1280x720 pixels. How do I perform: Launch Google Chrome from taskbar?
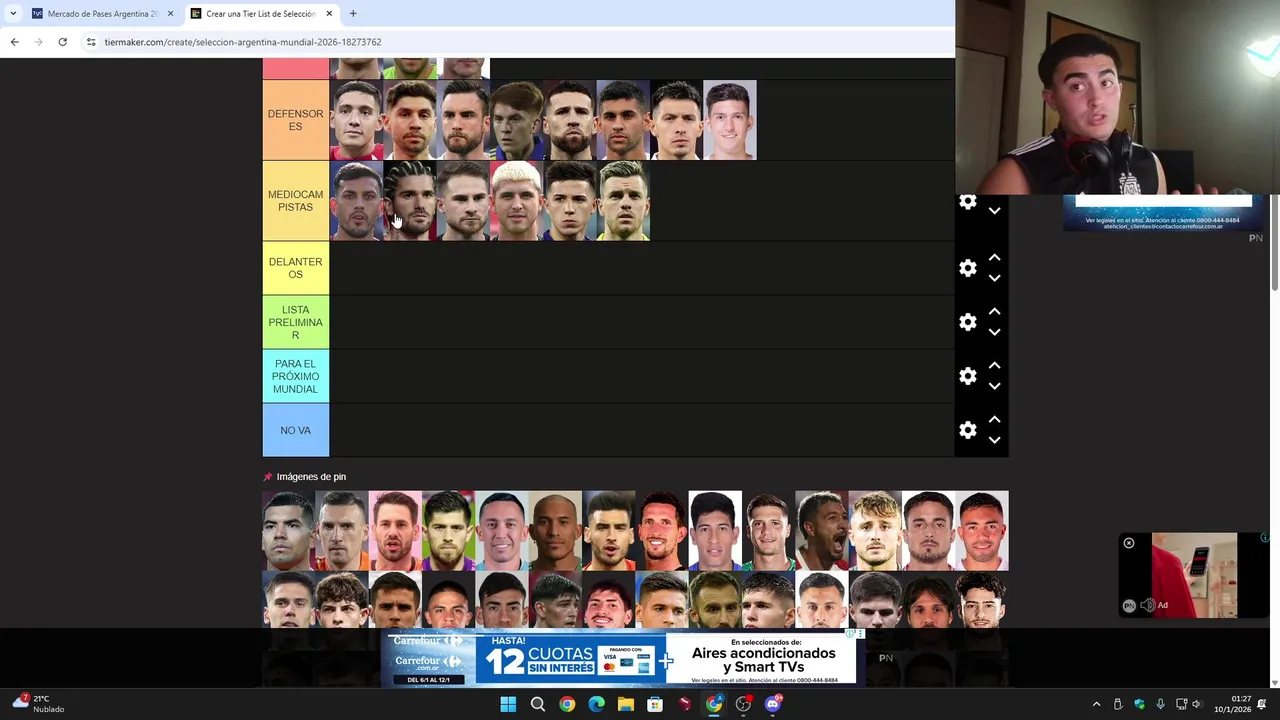tap(567, 704)
